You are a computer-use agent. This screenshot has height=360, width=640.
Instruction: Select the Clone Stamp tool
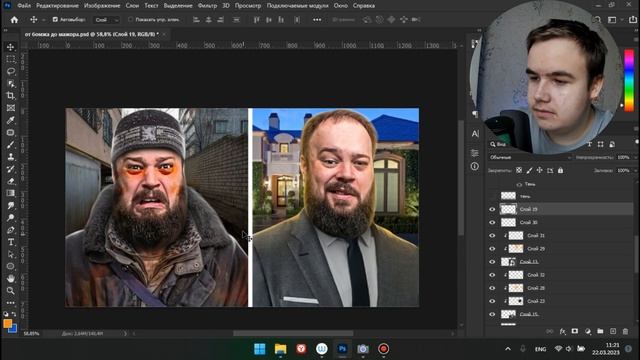[x=11, y=157]
